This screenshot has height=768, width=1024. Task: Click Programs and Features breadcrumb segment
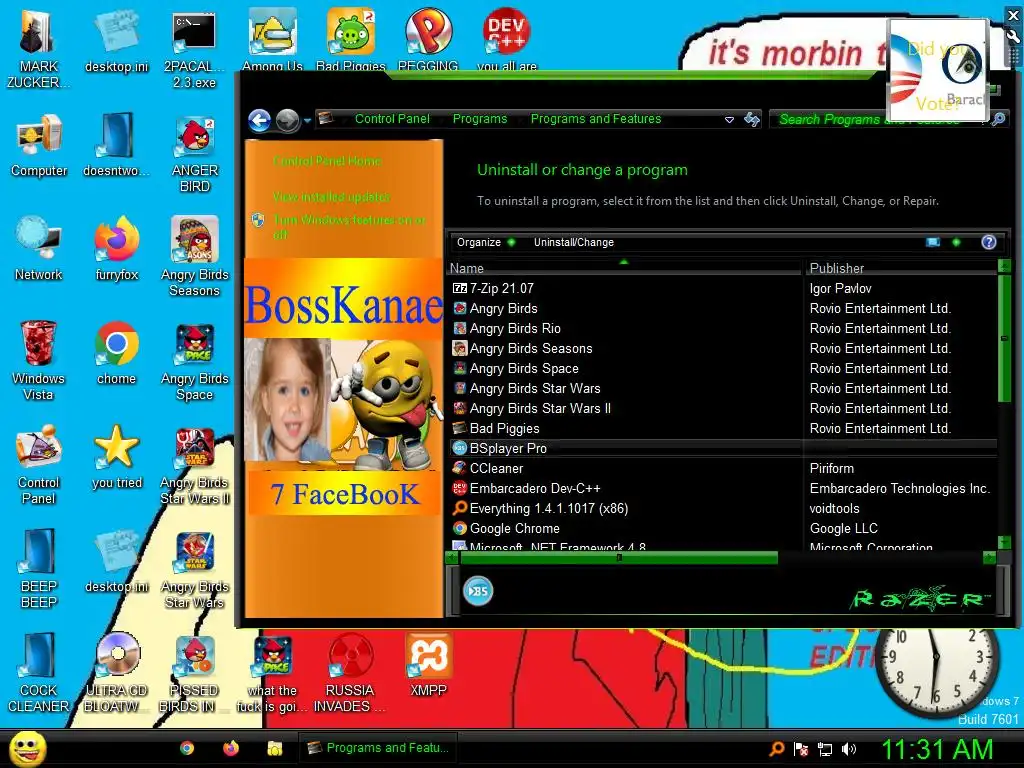(x=596, y=119)
